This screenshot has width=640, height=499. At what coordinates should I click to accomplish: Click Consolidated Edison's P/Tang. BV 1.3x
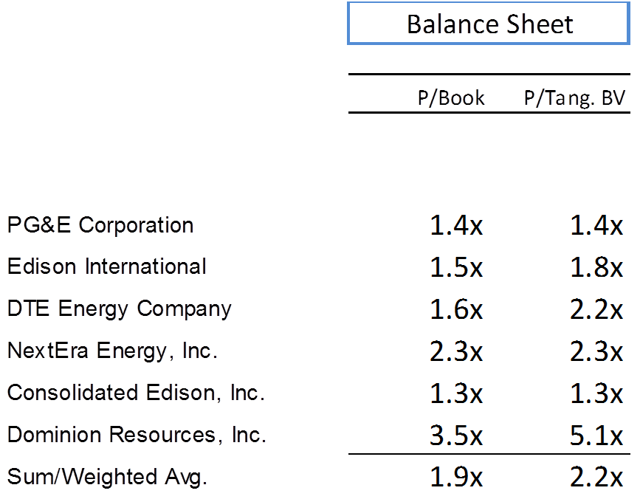[596, 393]
